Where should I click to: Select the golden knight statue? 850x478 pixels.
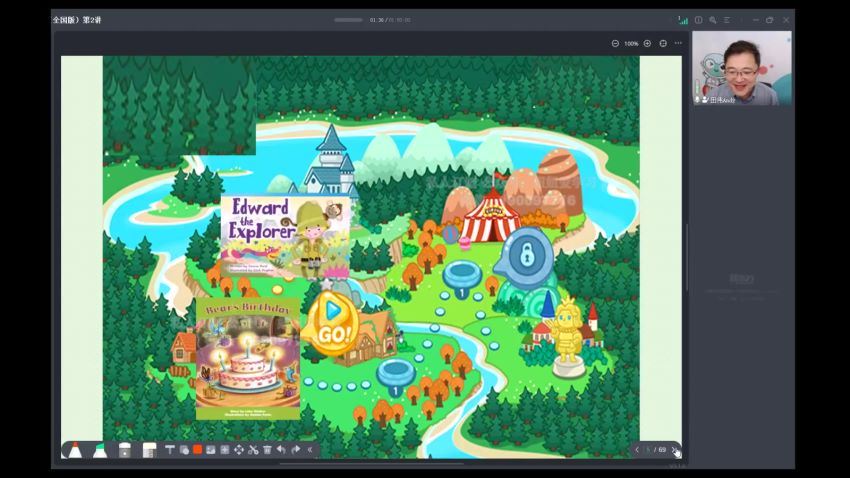pos(568,337)
